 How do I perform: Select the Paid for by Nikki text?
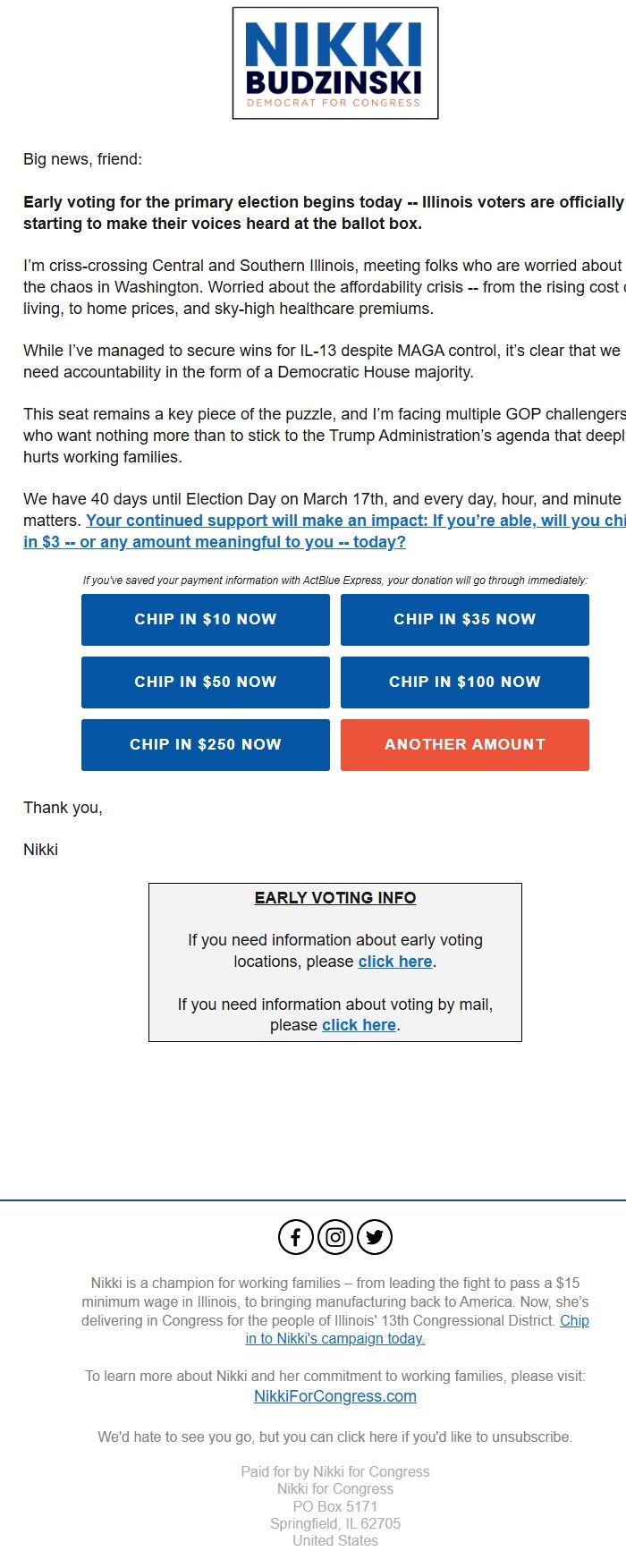[x=334, y=1471]
